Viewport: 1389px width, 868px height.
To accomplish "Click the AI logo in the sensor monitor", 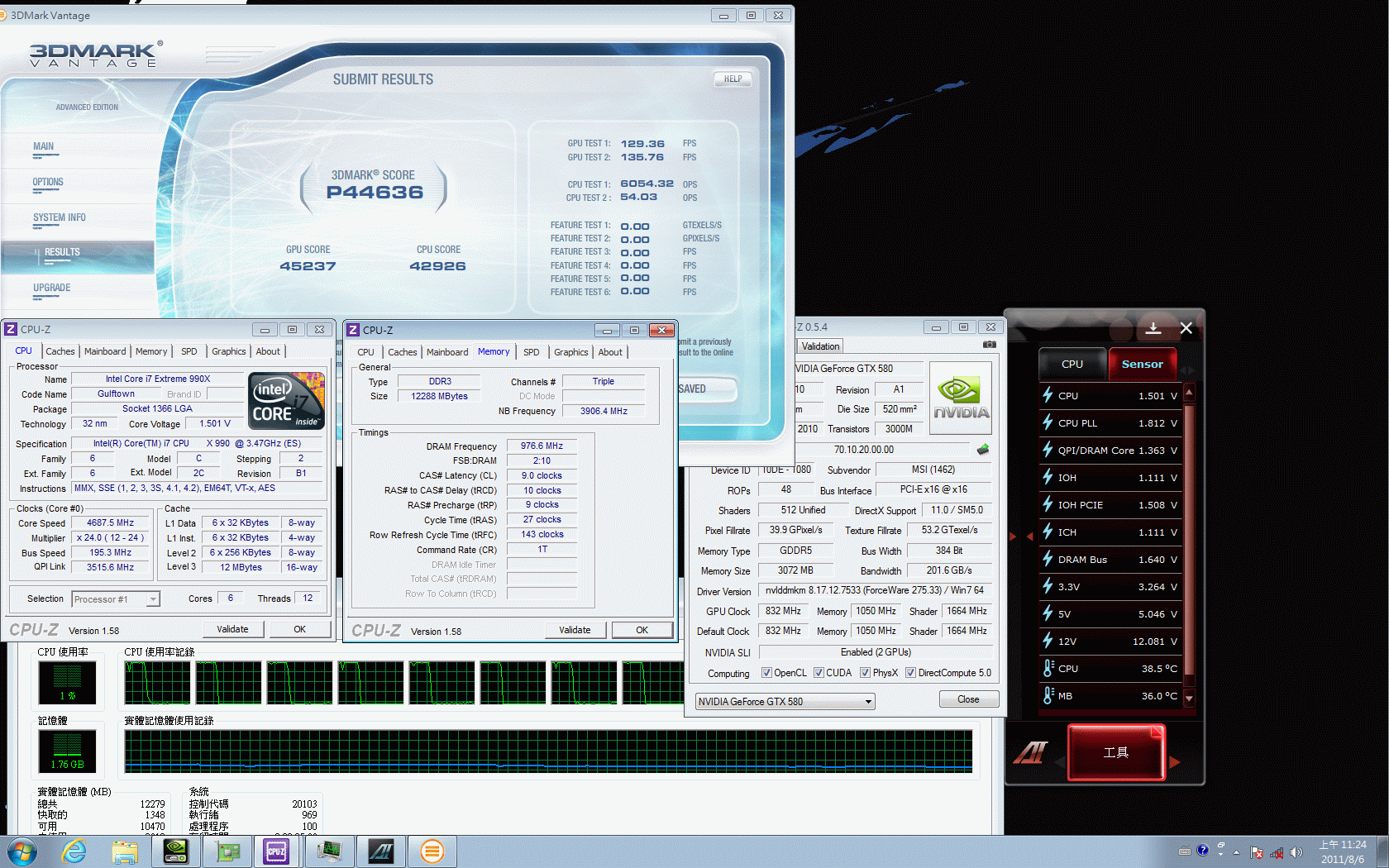I will coord(1031,752).
